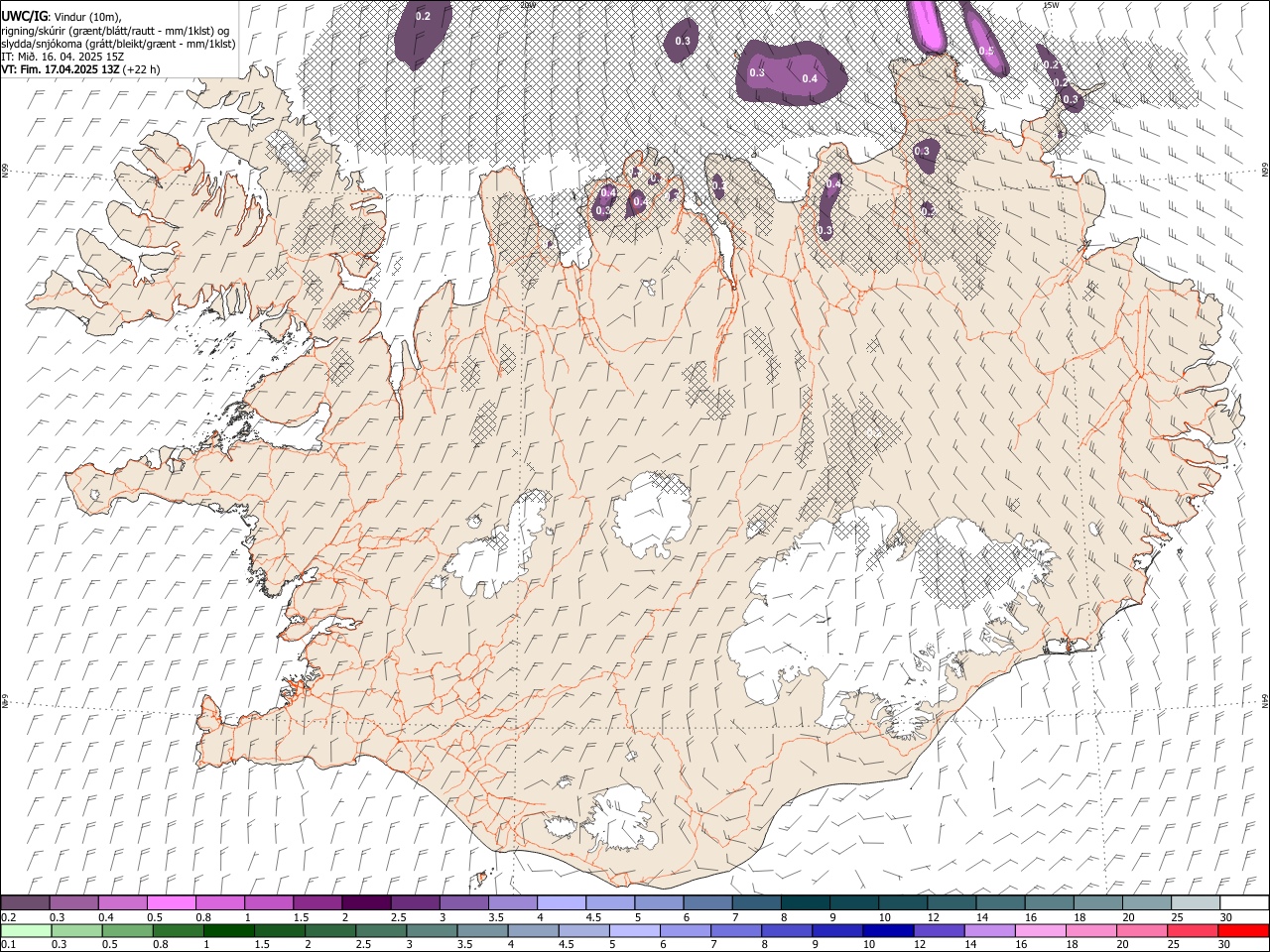Viewport: 1270px width, 952px height.
Task: Pick the darkest purple swatch between 2 and 2.5
Action: (x=366, y=902)
